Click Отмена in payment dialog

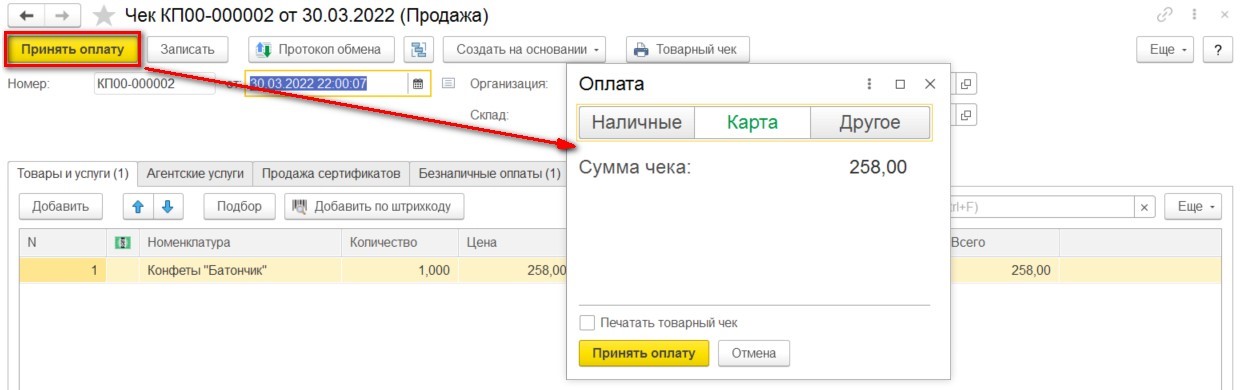click(x=754, y=353)
